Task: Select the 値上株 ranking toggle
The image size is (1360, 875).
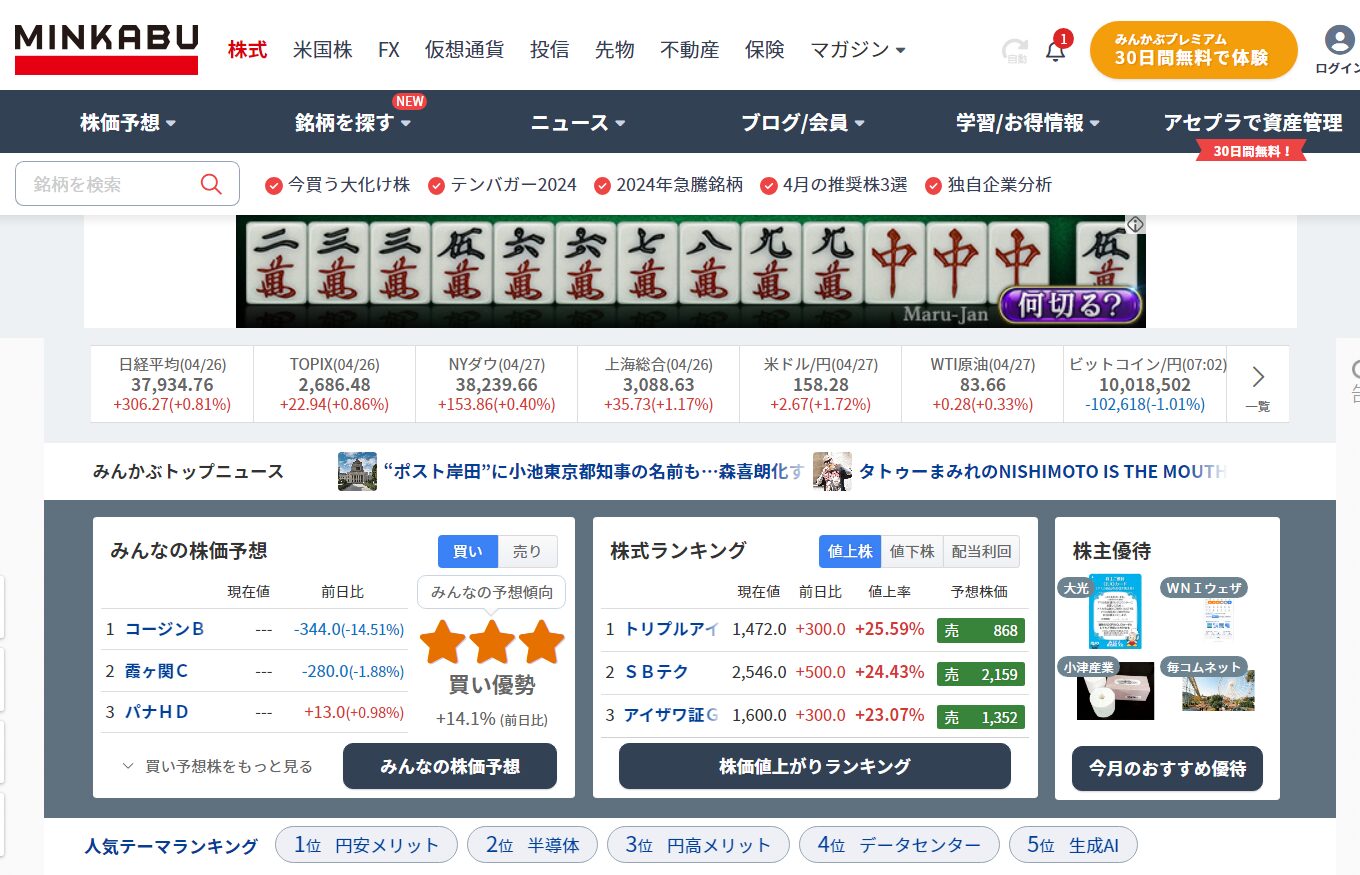Action: coord(850,551)
